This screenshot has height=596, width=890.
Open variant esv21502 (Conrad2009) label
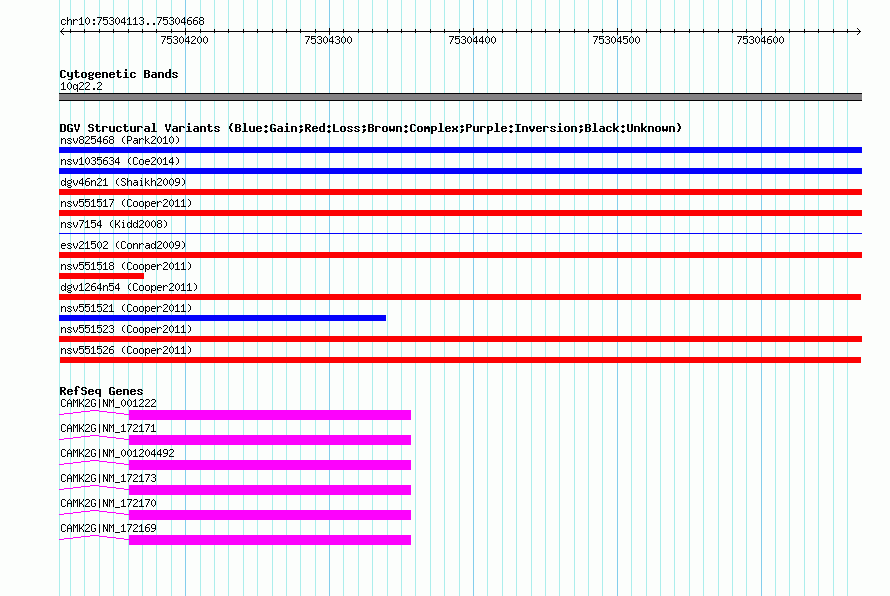click(x=123, y=245)
